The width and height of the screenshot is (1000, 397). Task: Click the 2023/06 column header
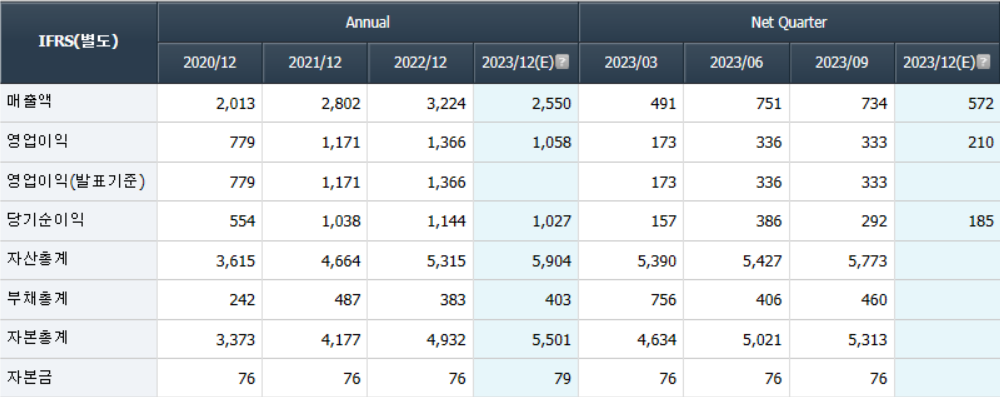click(x=737, y=63)
